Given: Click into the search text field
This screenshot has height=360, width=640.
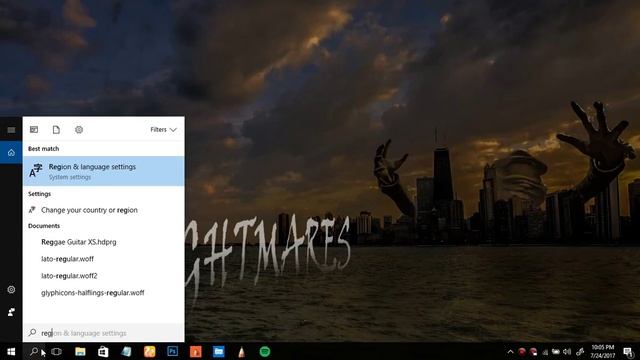Looking at the screenshot, I should [104, 333].
